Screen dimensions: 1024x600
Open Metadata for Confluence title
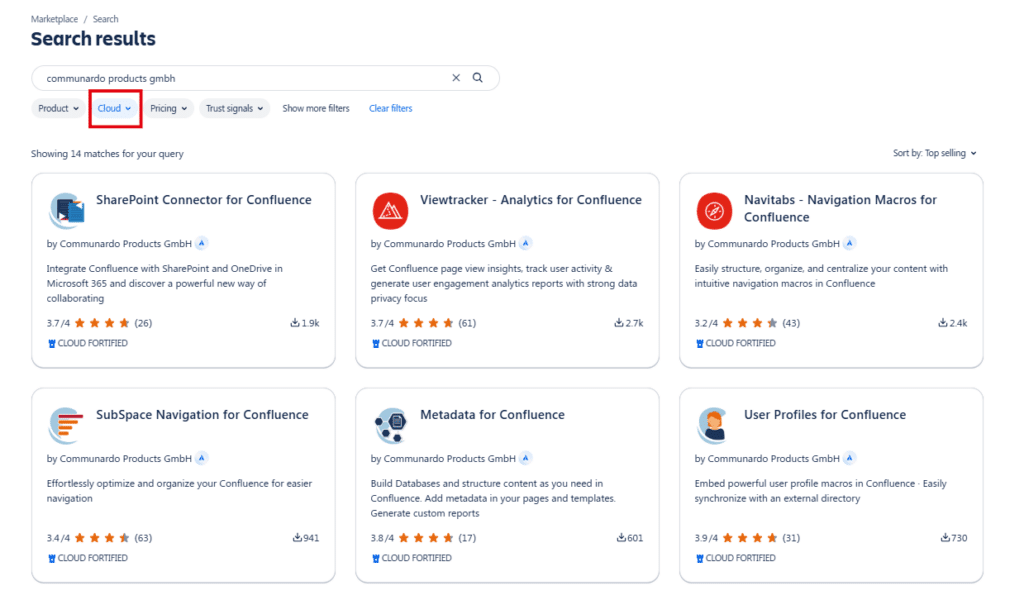coord(492,415)
